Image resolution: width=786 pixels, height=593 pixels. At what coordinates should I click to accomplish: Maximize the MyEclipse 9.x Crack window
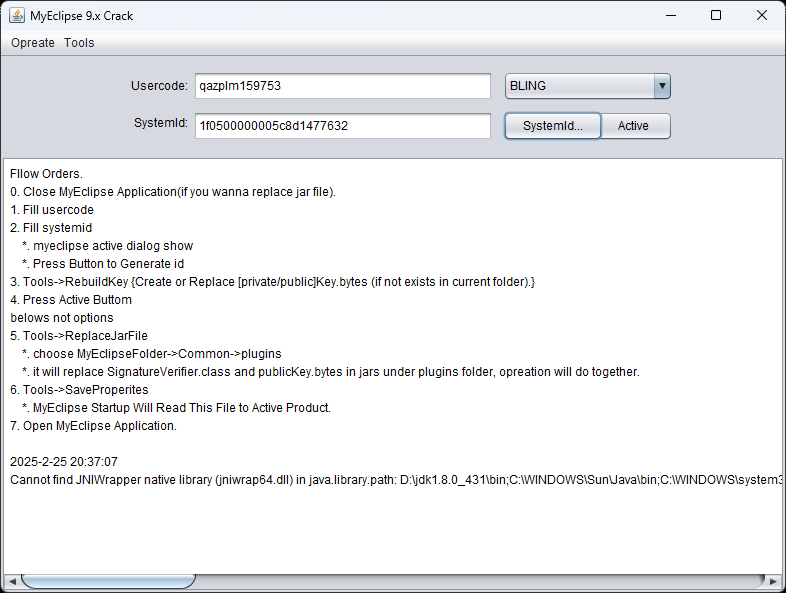click(716, 16)
